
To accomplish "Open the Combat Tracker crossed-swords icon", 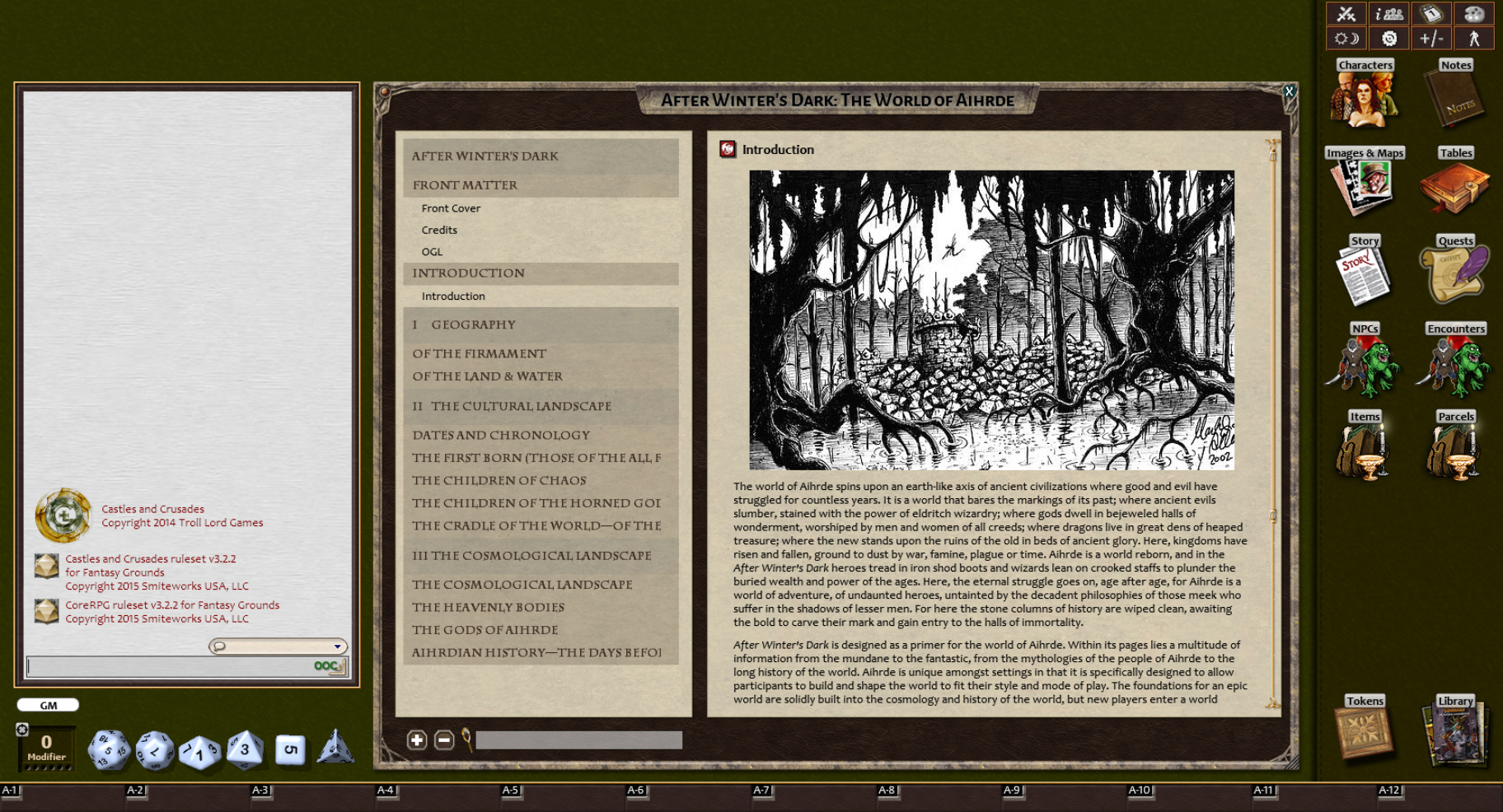I will point(1346,14).
